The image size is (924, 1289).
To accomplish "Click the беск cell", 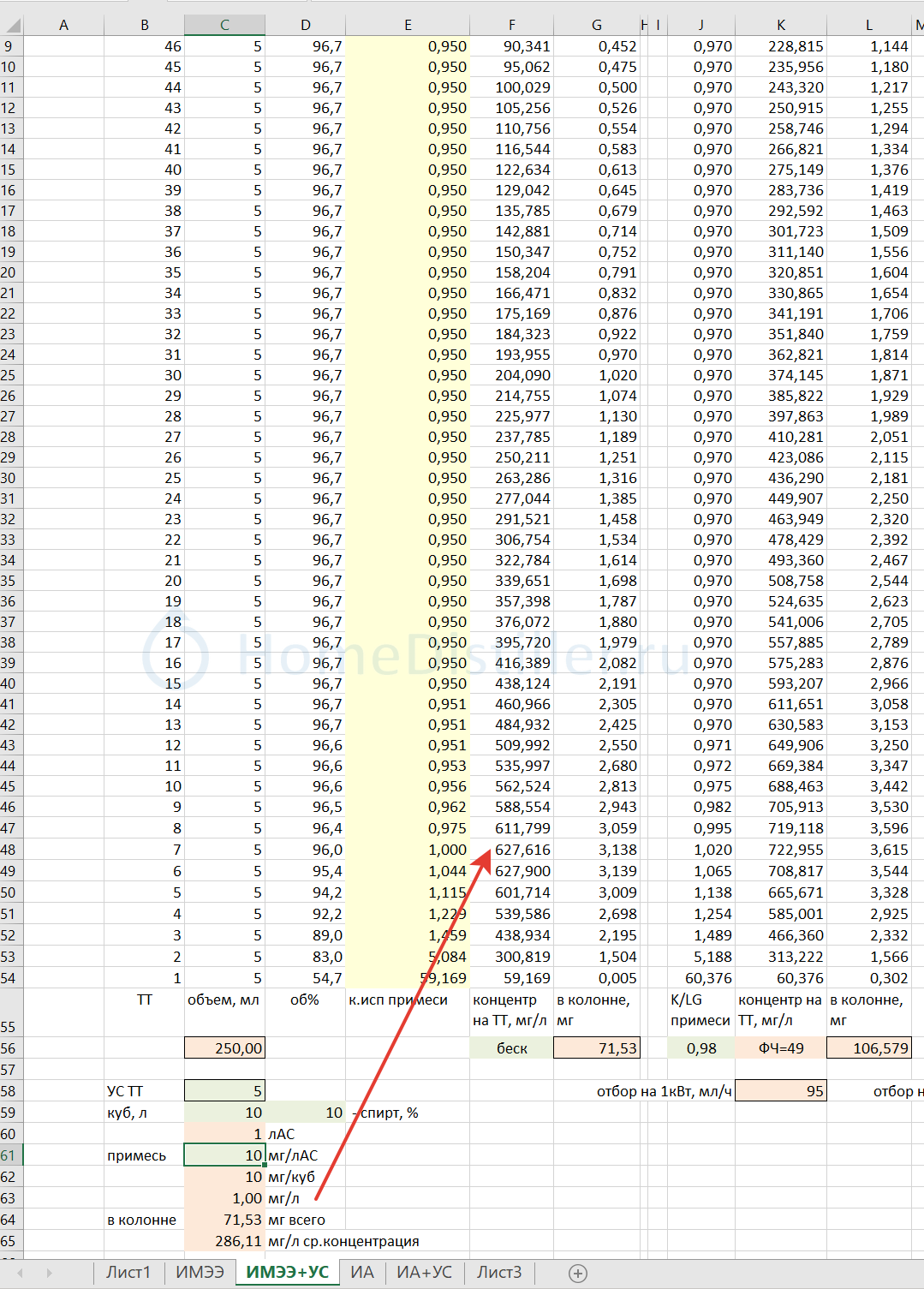I will point(511,1048).
